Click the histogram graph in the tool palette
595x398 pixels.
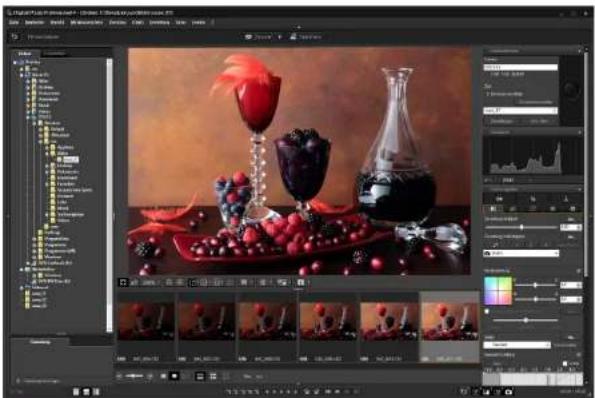coord(532,156)
